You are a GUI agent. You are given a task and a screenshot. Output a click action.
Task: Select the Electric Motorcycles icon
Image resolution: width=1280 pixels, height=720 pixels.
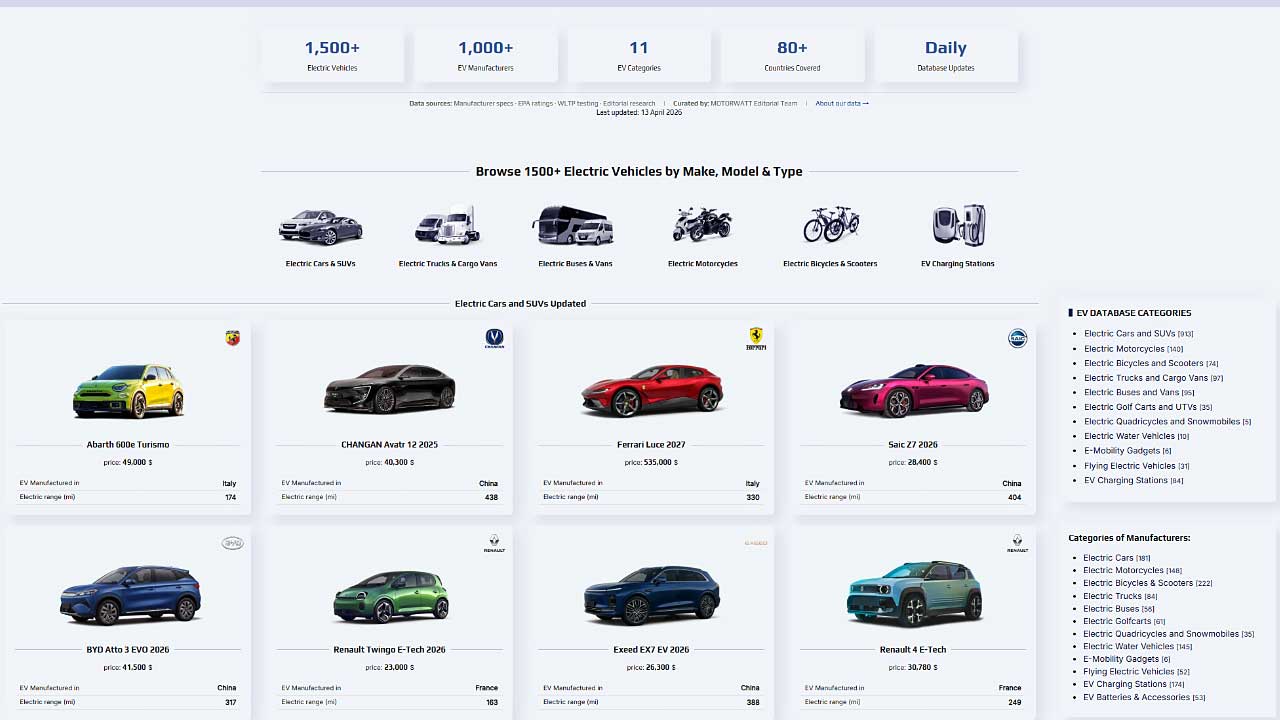pos(702,225)
